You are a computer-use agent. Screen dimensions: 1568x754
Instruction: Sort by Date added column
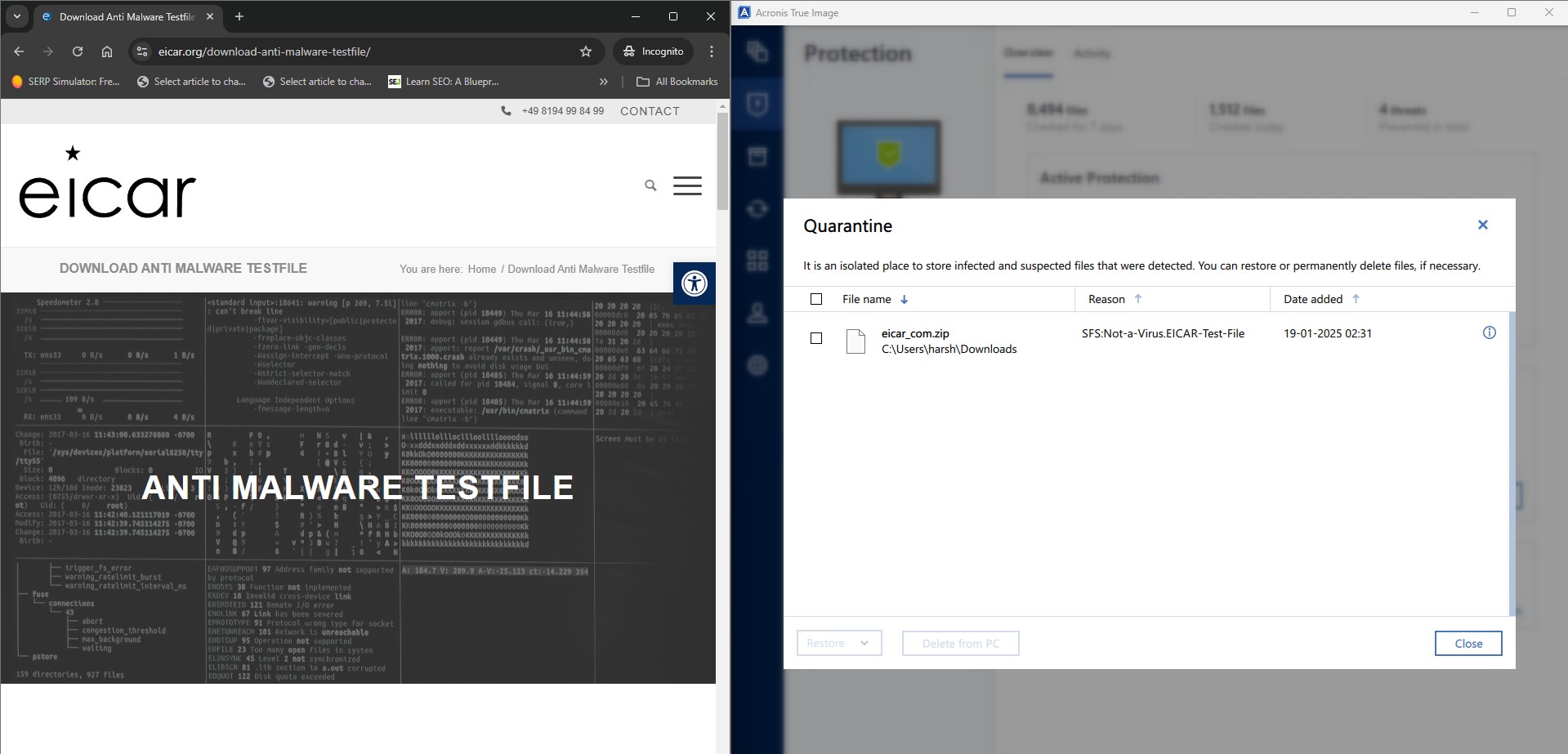tap(1321, 299)
